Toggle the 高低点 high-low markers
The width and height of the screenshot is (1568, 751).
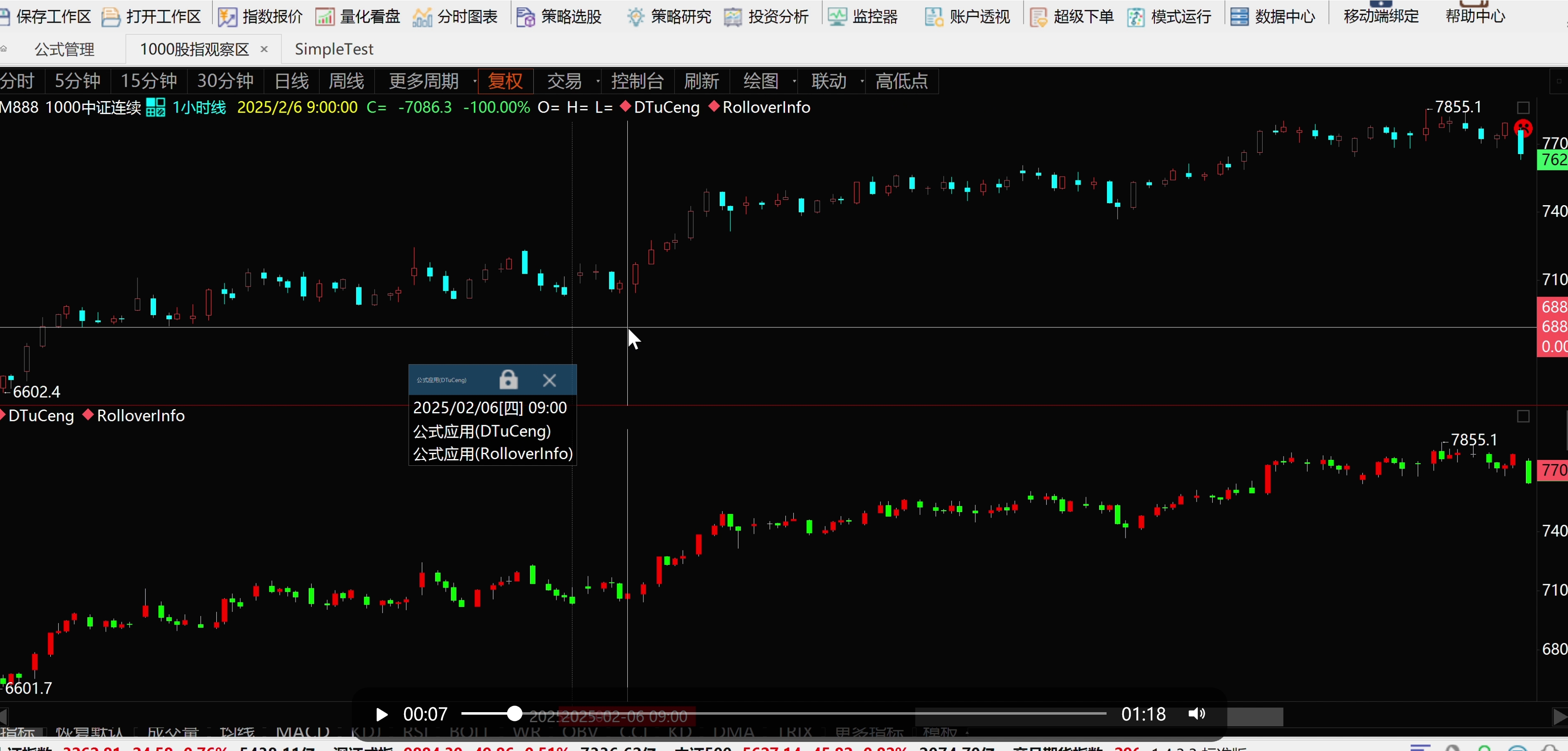coord(901,81)
